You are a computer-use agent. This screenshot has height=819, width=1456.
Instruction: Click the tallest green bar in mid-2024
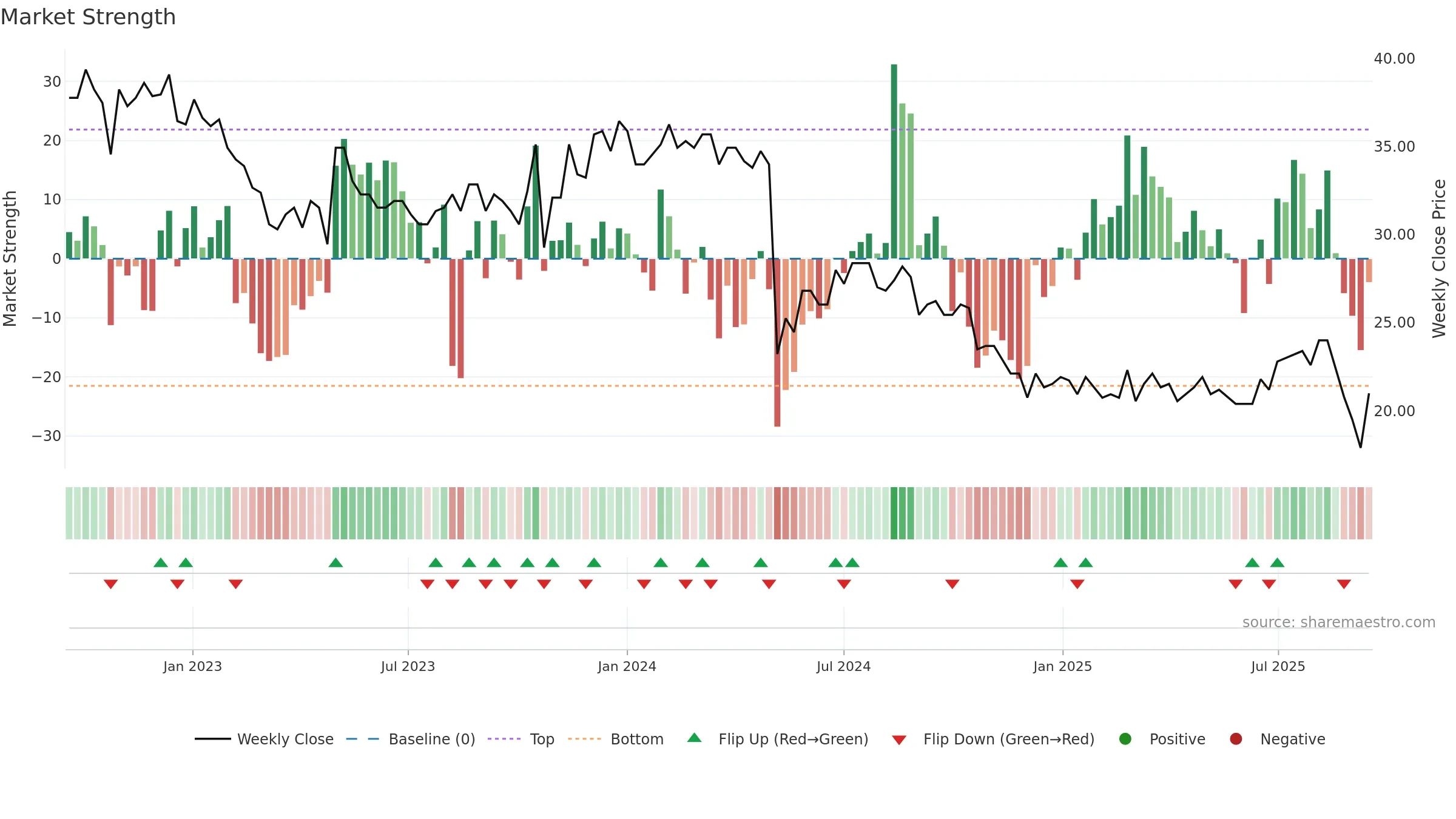pos(894,161)
